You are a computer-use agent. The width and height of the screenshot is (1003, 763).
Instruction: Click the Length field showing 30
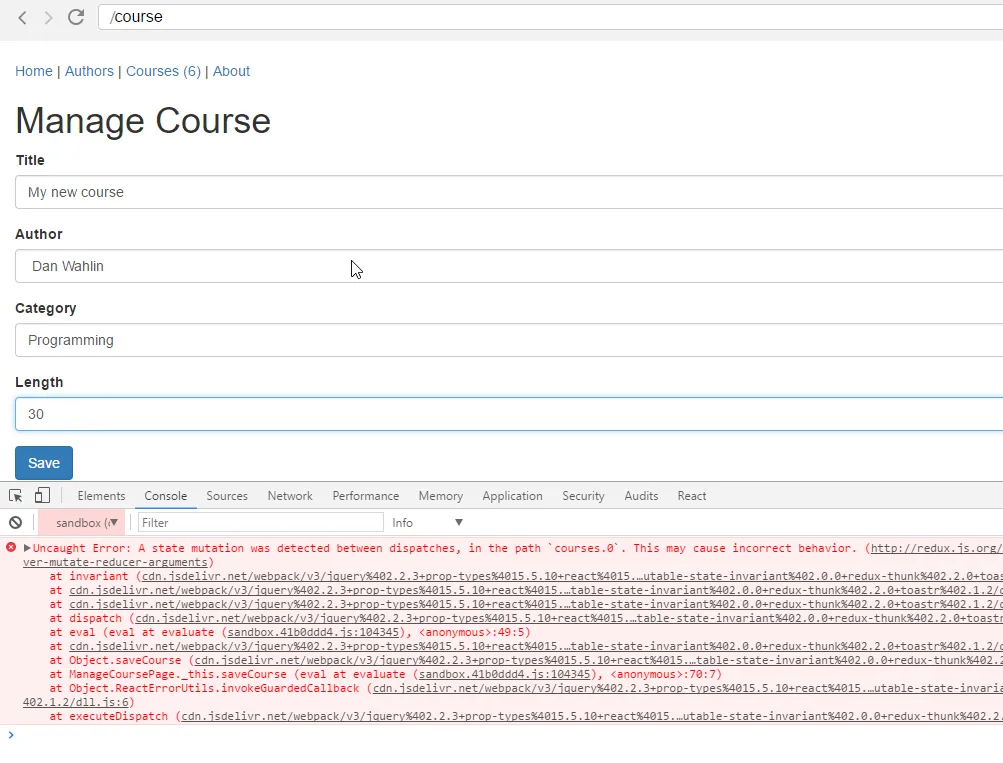(509, 414)
